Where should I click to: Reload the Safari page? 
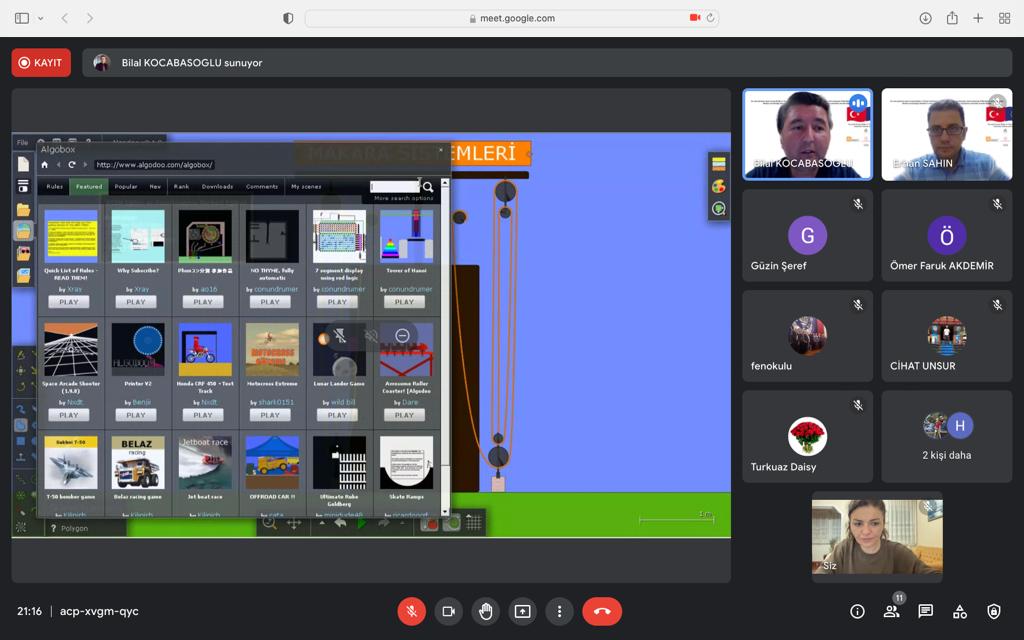click(710, 18)
